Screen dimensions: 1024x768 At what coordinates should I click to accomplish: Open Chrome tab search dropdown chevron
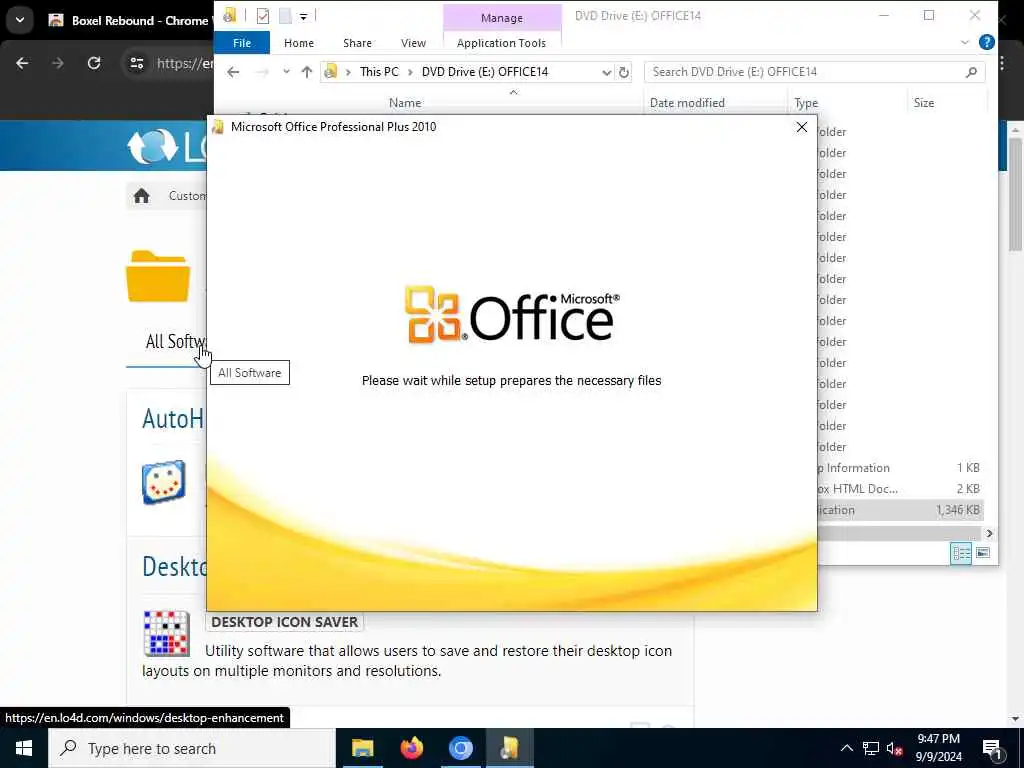pyautogui.click(x=20, y=20)
